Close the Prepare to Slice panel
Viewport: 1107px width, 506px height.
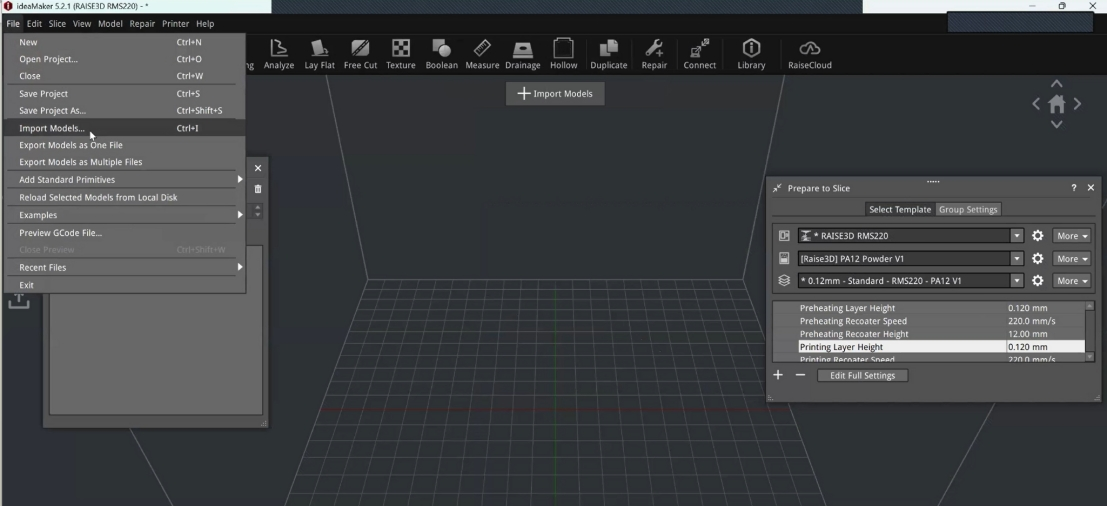[x=1091, y=188]
